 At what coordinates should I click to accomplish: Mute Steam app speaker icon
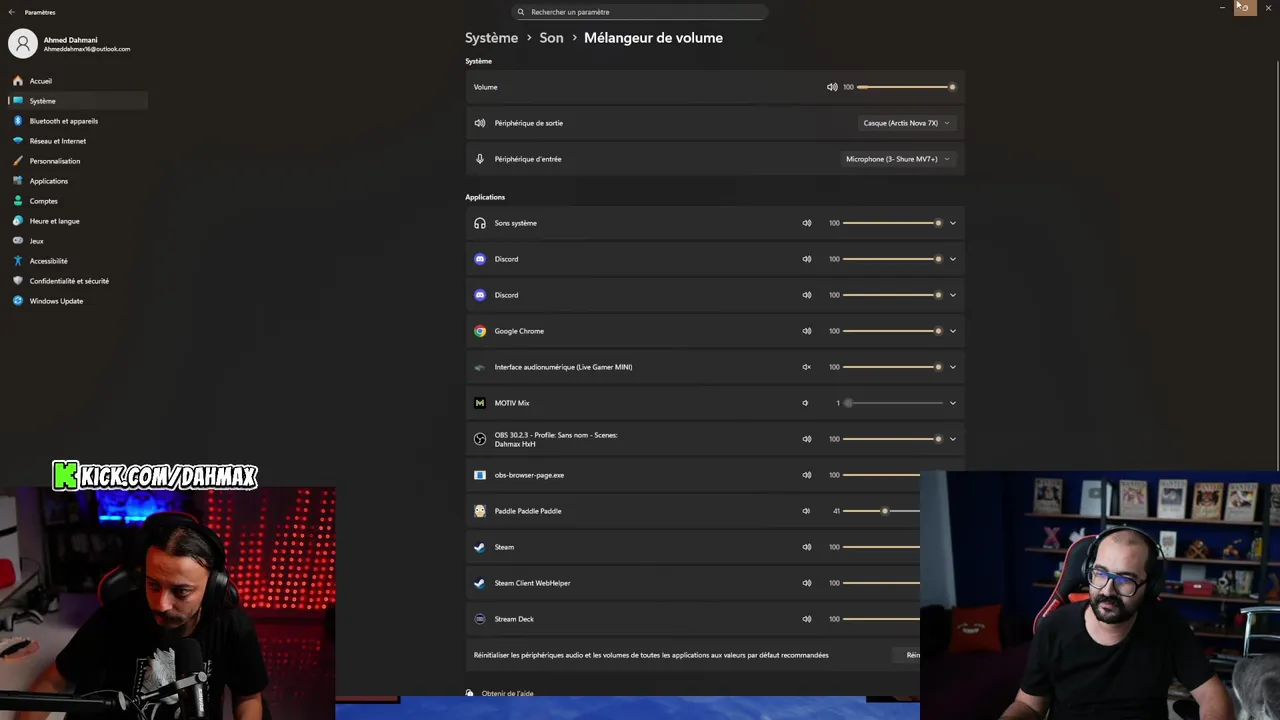tap(807, 547)
